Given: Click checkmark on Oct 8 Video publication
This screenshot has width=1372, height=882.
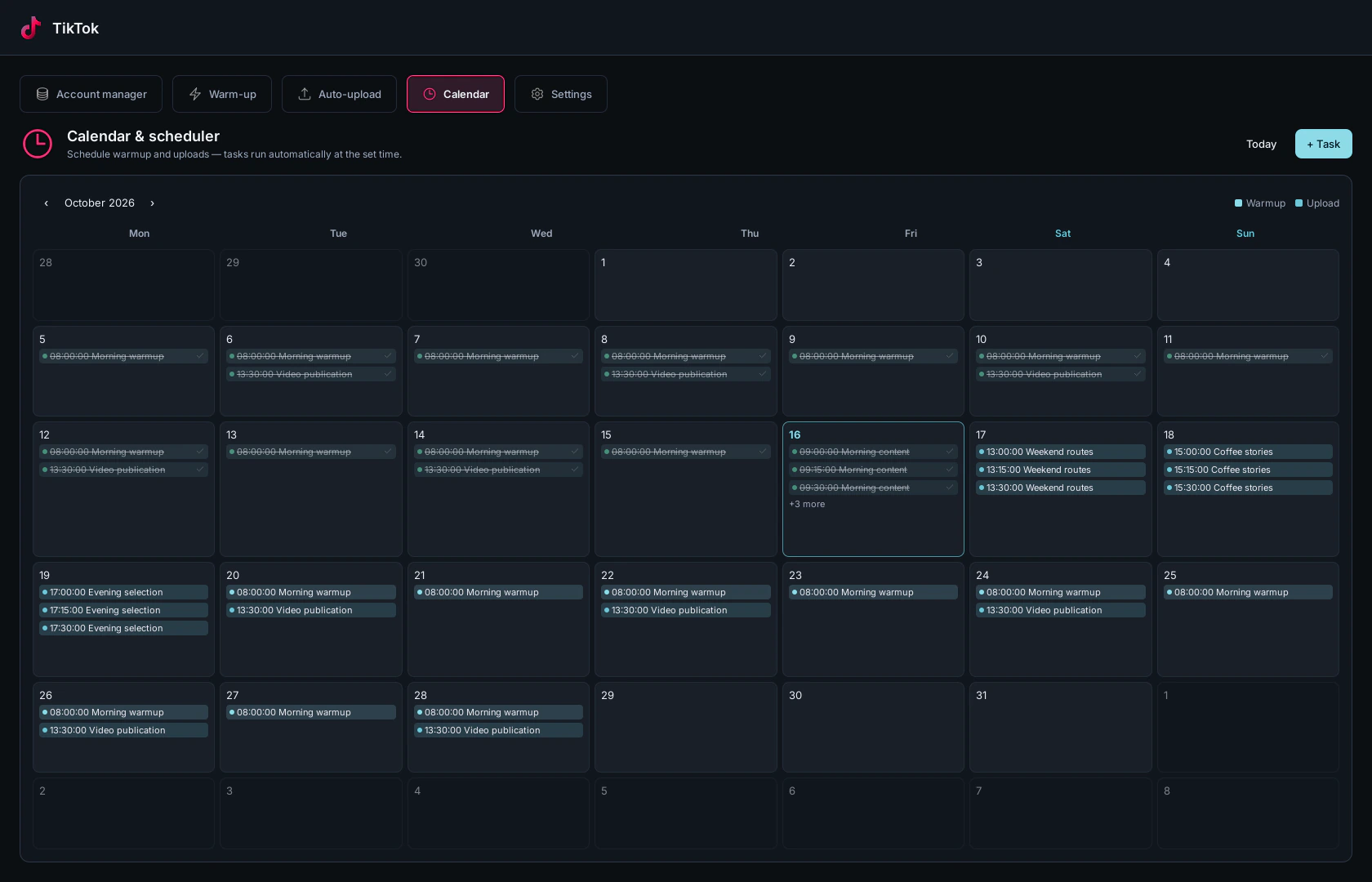Looking at the screenshot, I should coord(762,374).
